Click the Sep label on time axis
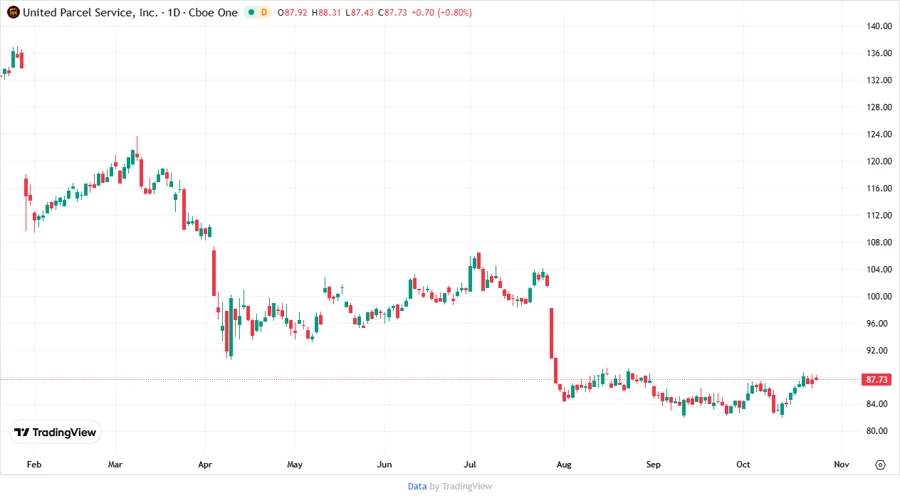The image size is (900, 498). click(x=653, y=464)
